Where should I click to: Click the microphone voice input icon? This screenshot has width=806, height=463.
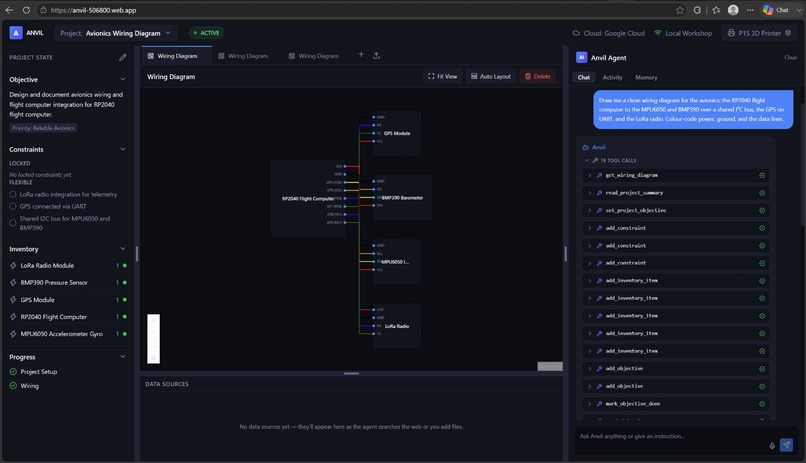(x=772, y=446)
